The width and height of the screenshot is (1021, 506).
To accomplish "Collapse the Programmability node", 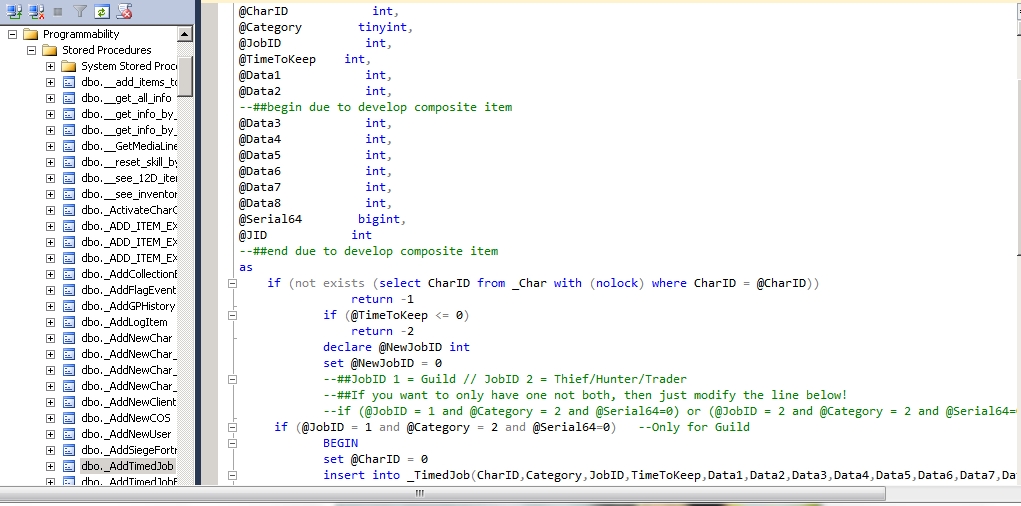I will point(12,34).
